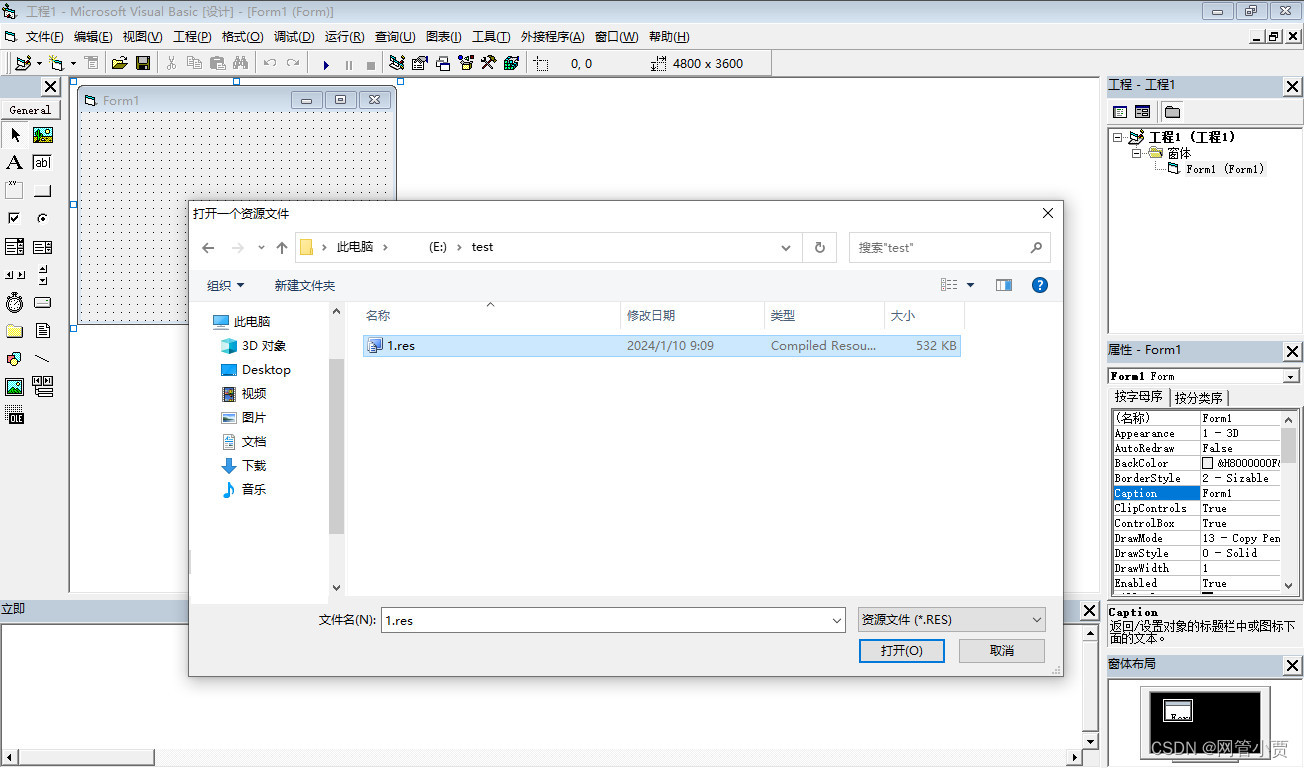Select the PictureBox control in toolbox
This screenshot has height=768, width=1304.
[x=43, y=135]
